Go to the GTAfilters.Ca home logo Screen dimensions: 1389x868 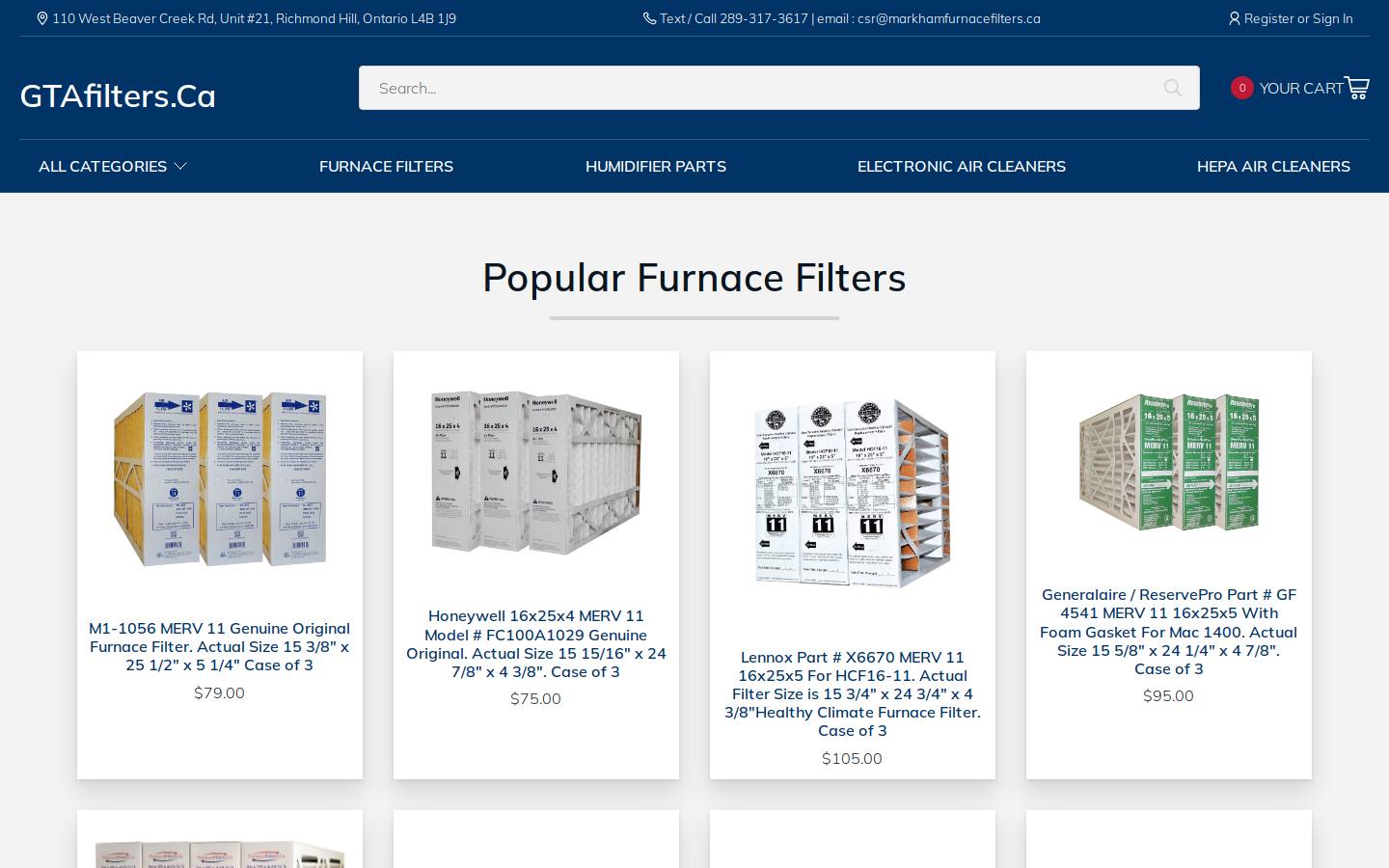click(118, 95)
